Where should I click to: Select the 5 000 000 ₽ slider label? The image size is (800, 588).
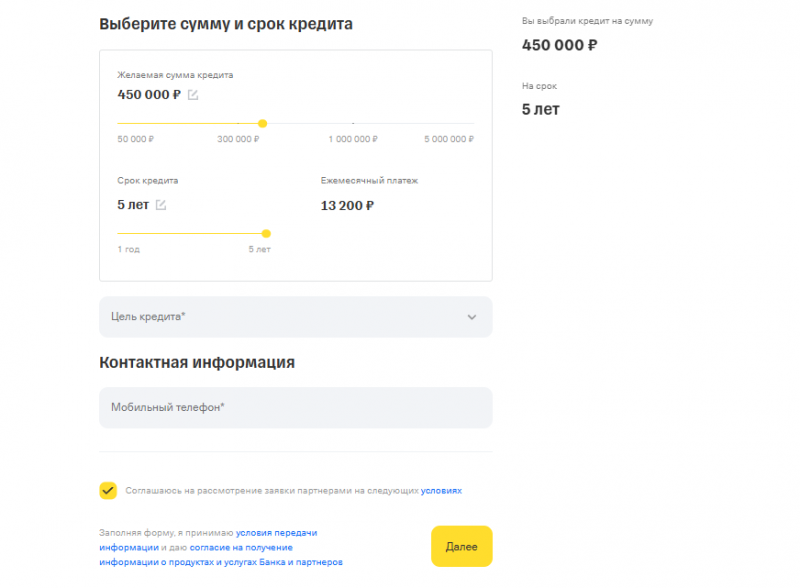(x=447, y=139)
